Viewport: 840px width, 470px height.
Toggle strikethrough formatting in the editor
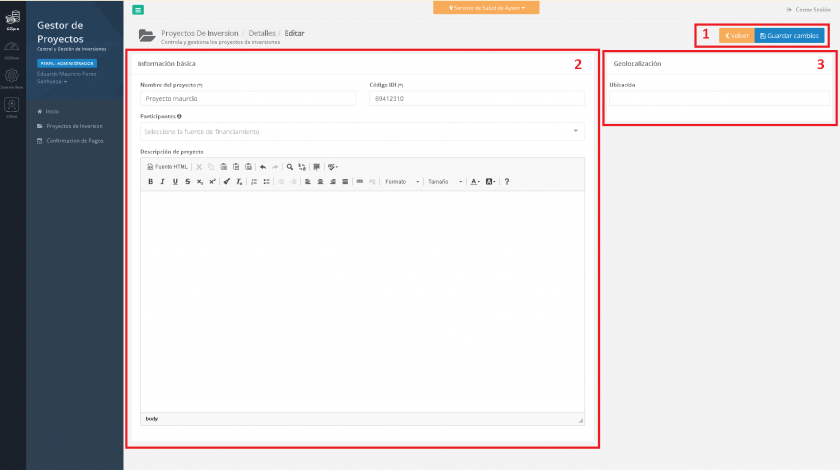click(187, 181)
